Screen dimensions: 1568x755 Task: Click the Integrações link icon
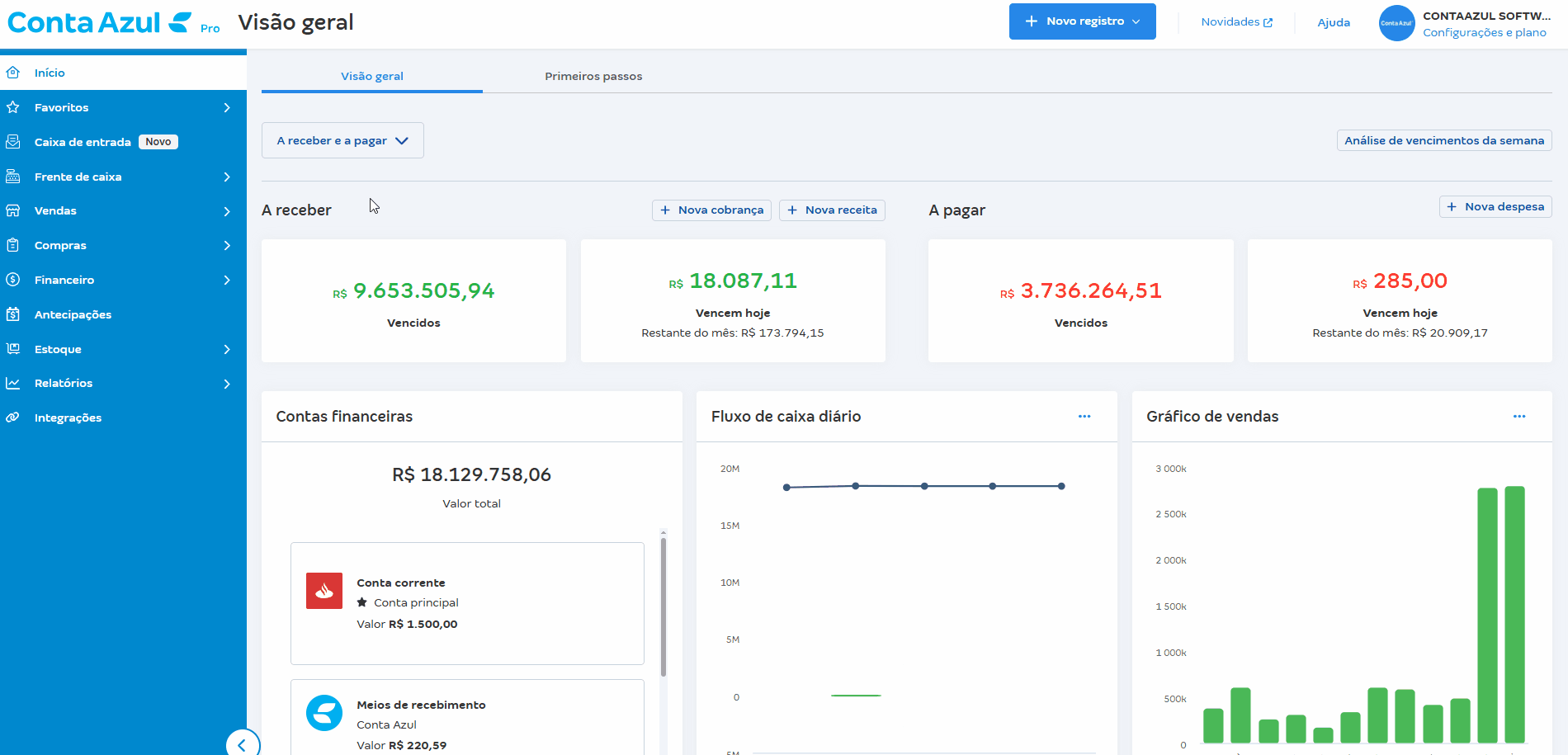(13, 418)
